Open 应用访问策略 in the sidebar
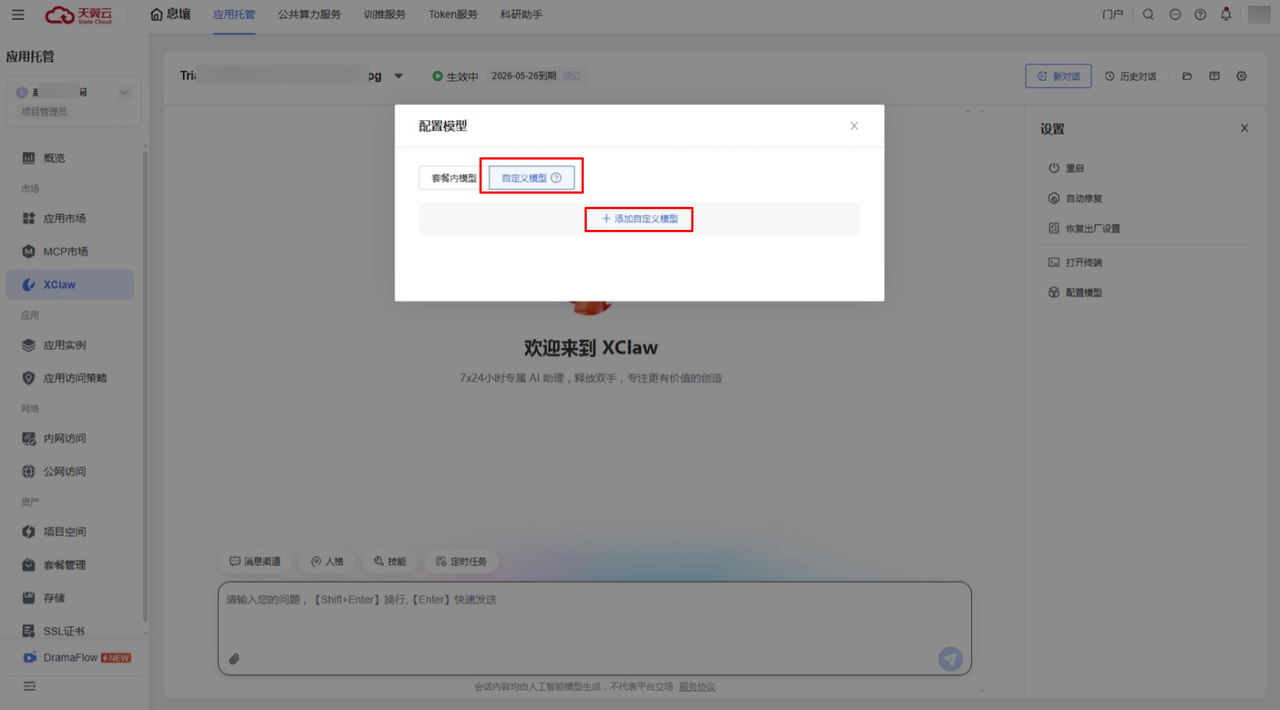1280x710 pixels. (x=70, y=378)
